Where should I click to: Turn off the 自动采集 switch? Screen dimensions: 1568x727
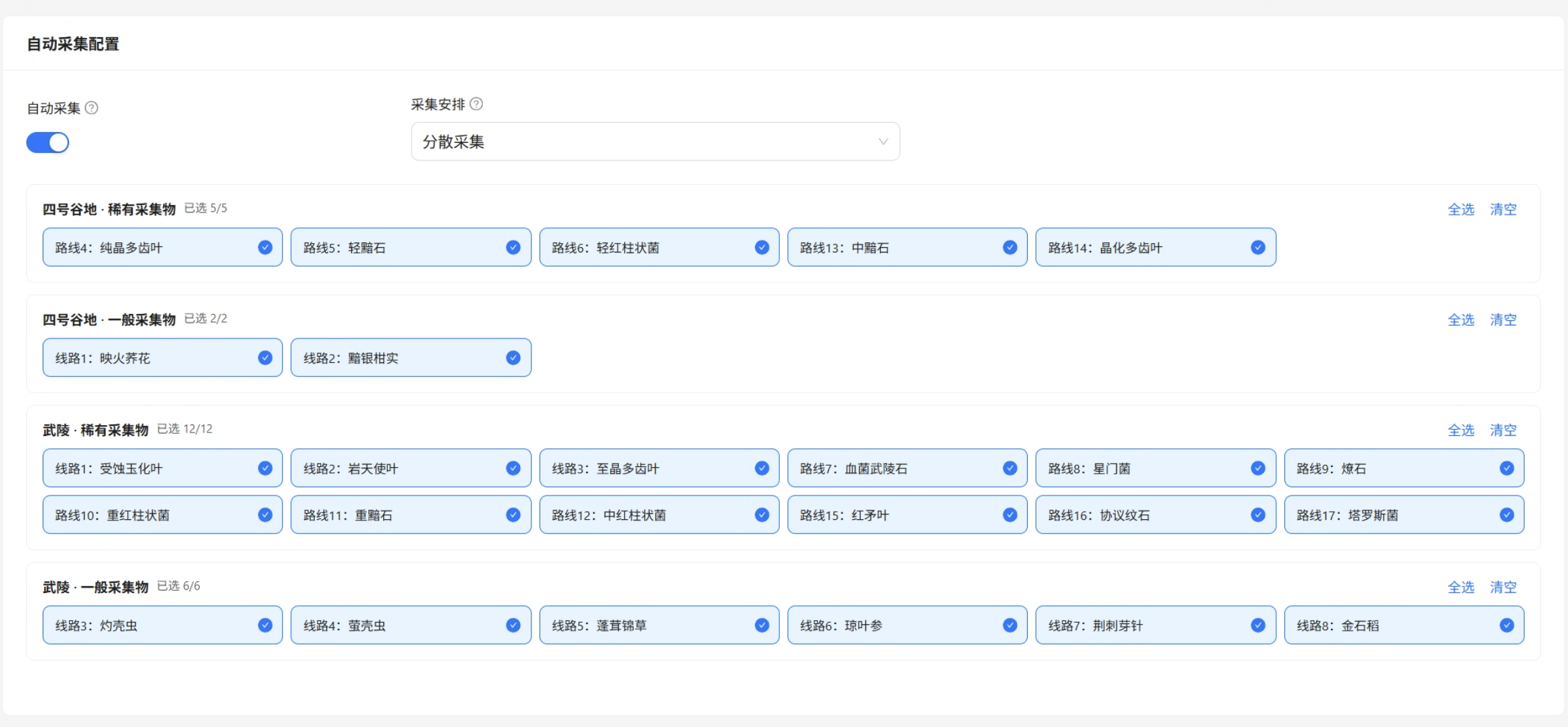click(x=47, y=142)
